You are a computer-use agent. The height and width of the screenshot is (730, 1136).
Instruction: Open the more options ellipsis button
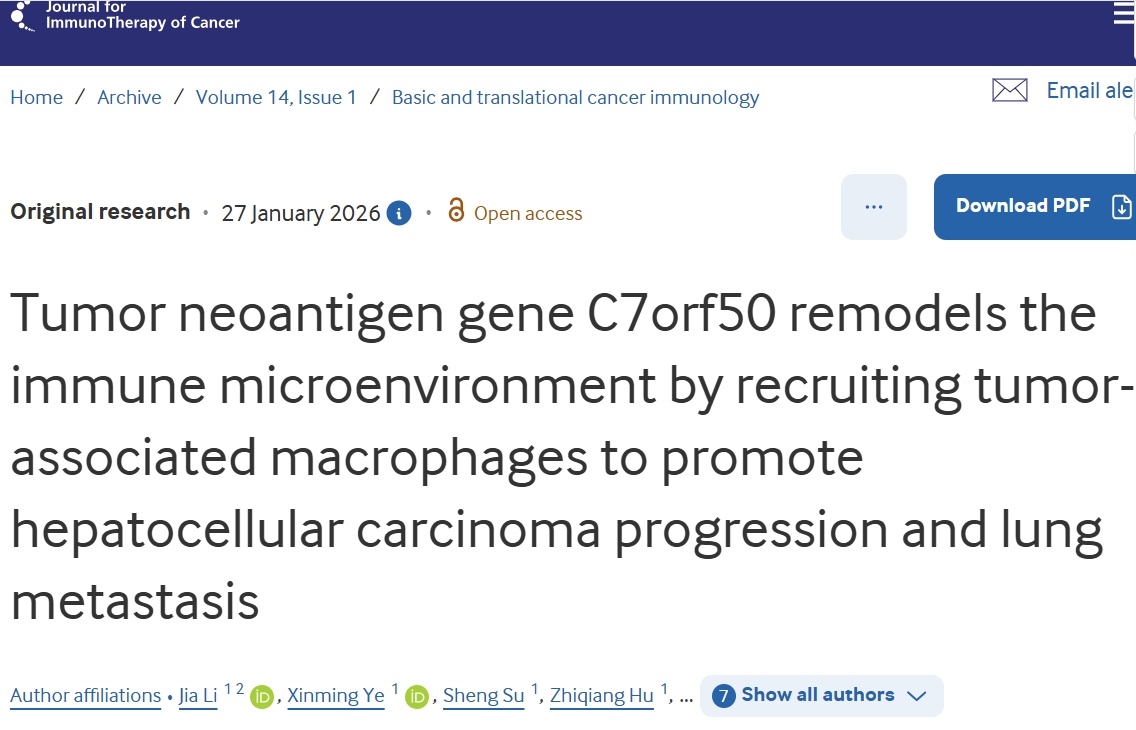(x=873, y=207)
